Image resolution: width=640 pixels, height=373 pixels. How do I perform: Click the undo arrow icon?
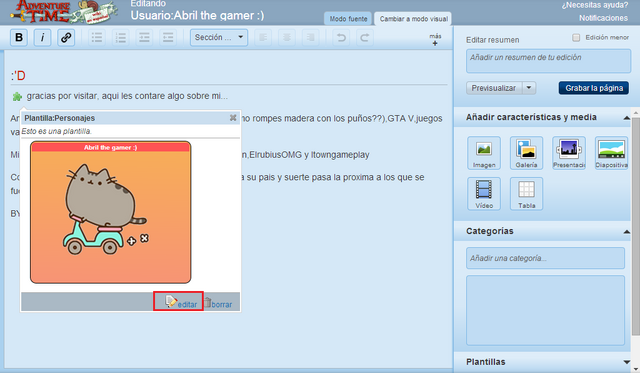[x=341, y=38]
